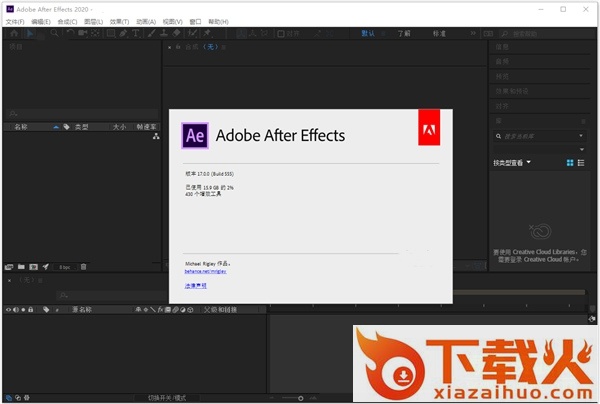The width and height of the screenshot is (600, 404).
Task: Expand Layer Switches pane at timeline bottom-left
Action: point(8,398)
